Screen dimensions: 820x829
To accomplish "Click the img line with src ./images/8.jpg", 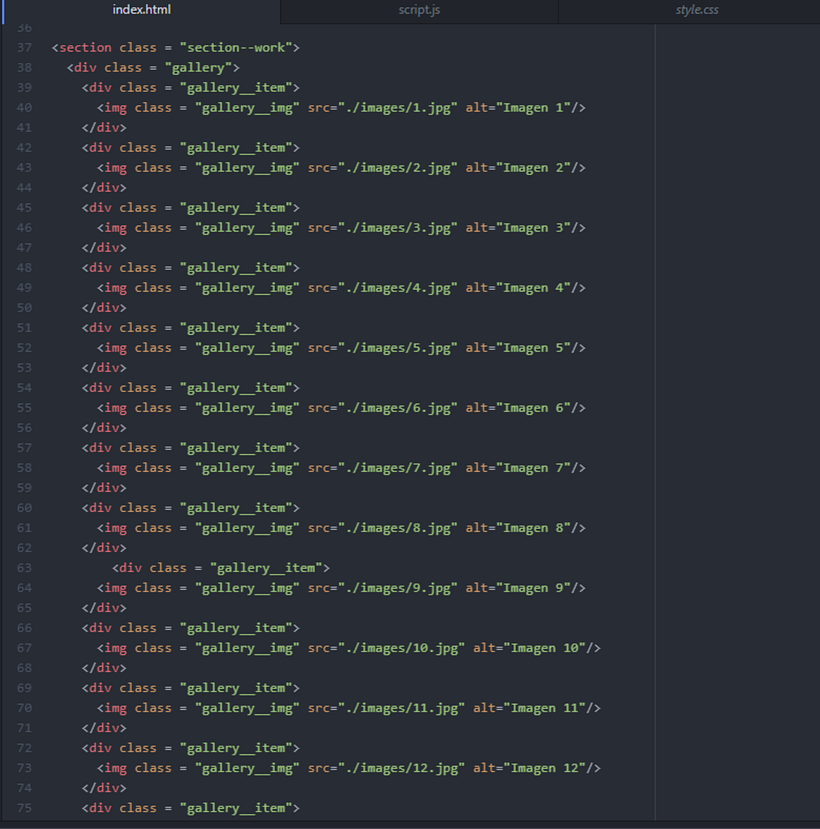I will (x=341, y=528).
